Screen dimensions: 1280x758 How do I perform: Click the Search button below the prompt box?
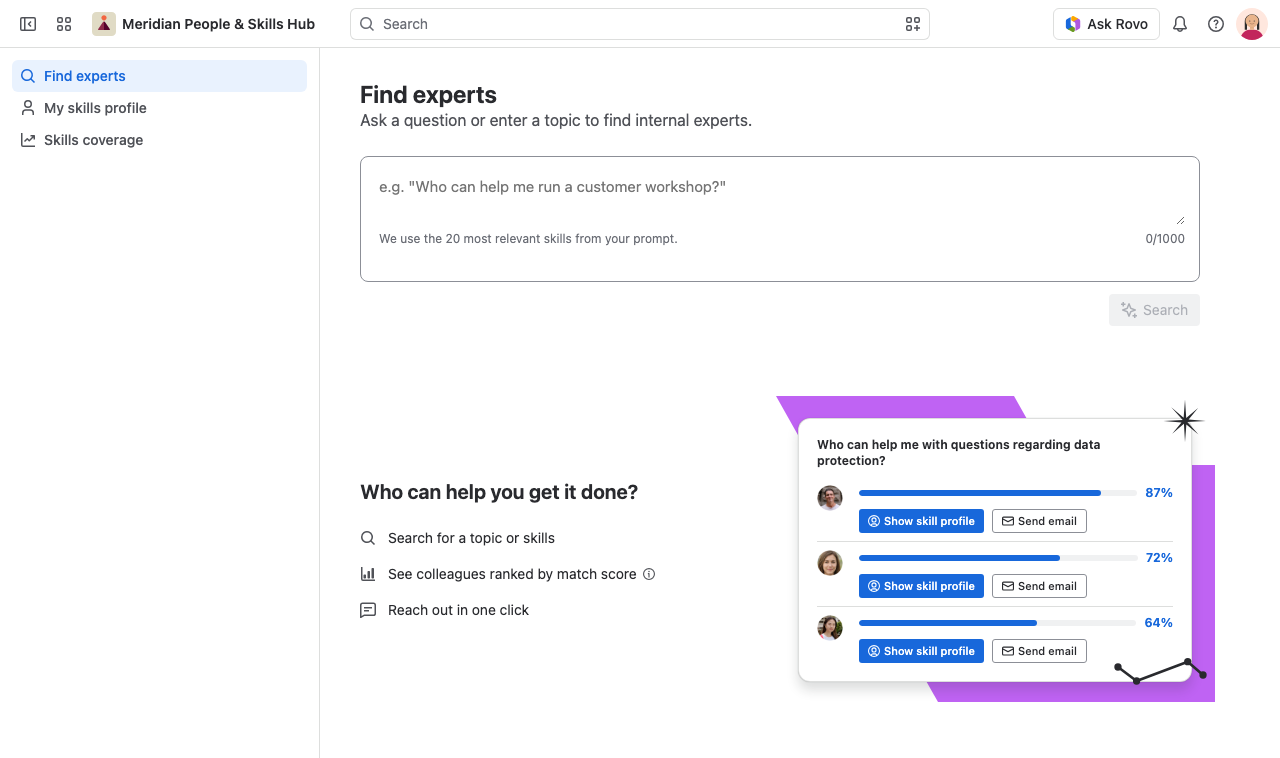pyautogui.click(x=1154, y=310)
